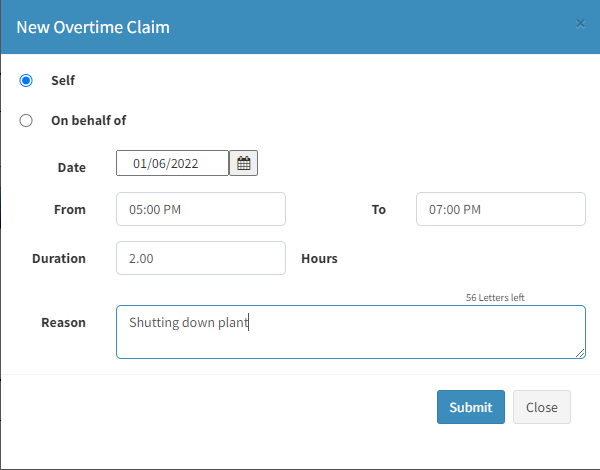The height and width of the screenshot is (470, 600).
Task: Click the 'Date' field label
Action: 72,168
